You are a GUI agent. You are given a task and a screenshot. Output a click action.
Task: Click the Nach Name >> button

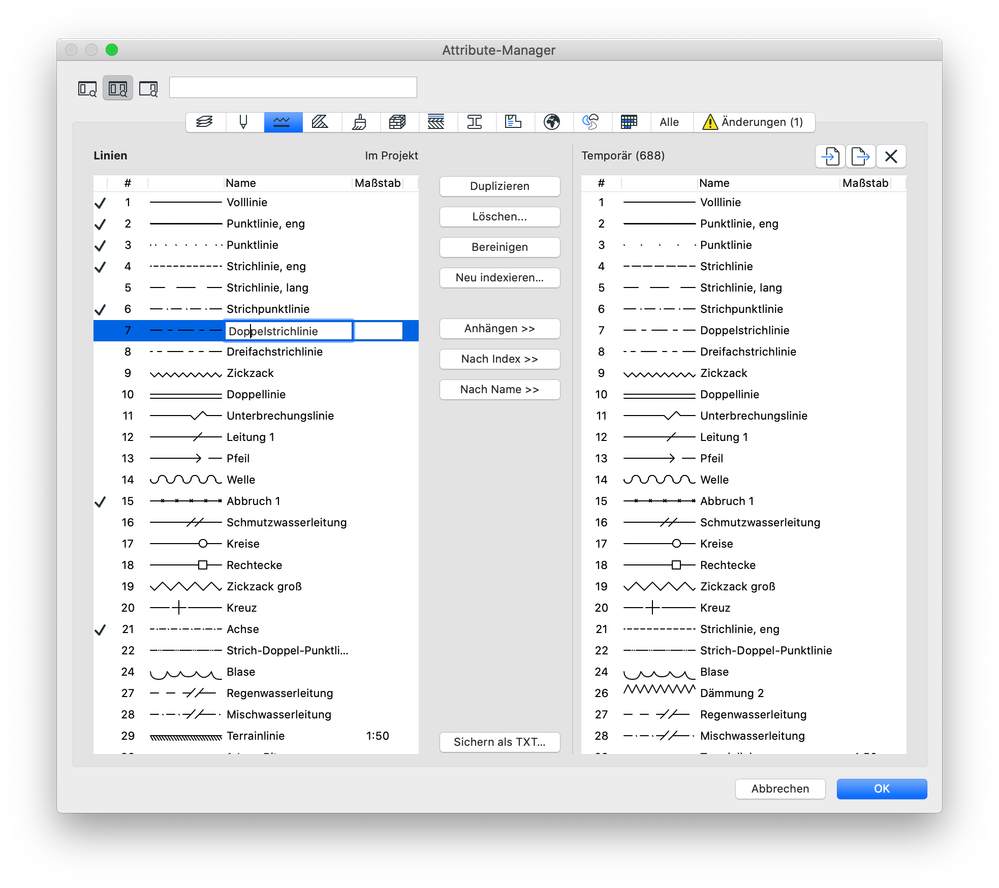tap(500, 389)
